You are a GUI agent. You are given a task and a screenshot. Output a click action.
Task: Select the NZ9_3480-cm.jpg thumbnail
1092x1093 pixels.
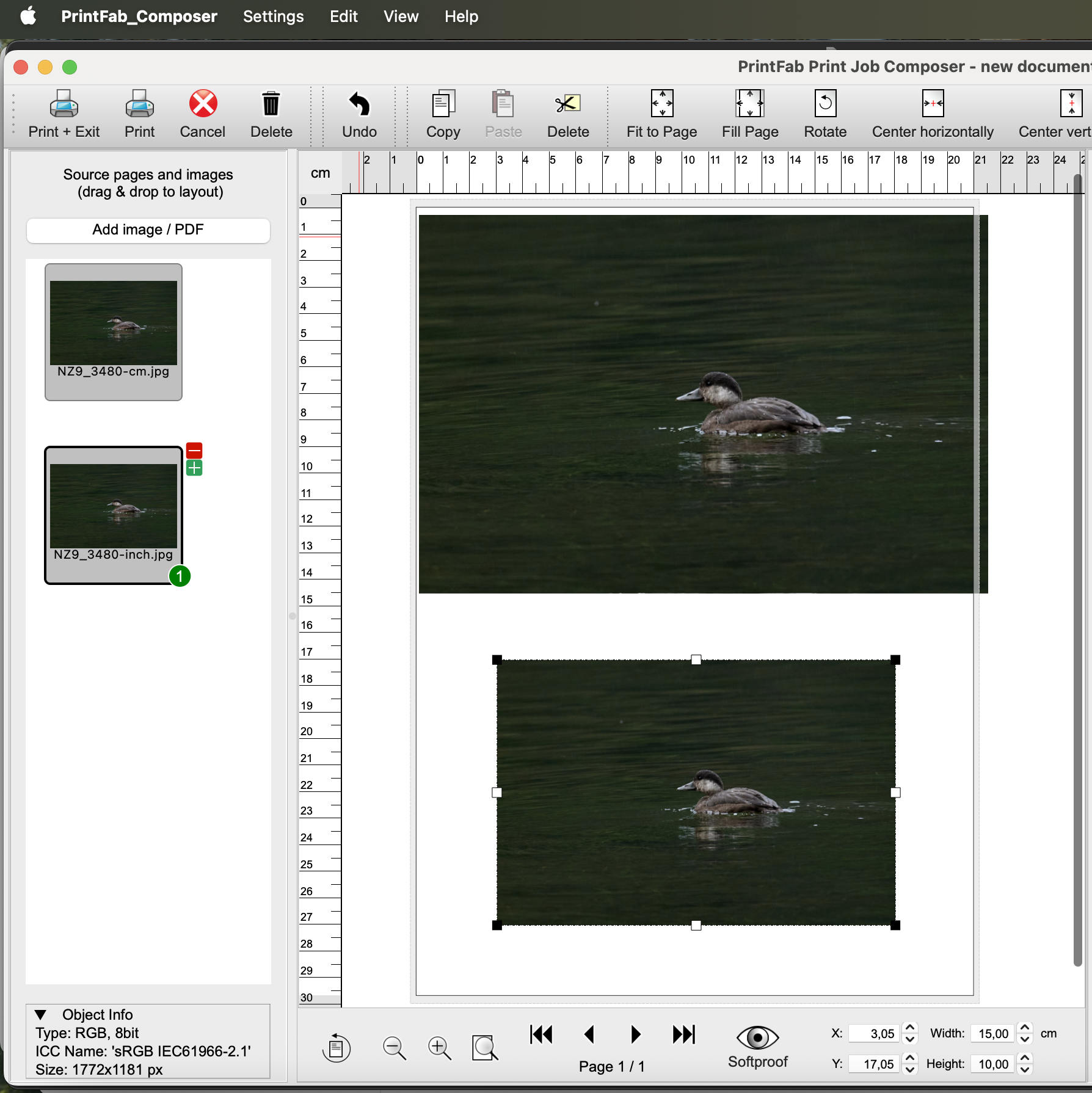114,332
